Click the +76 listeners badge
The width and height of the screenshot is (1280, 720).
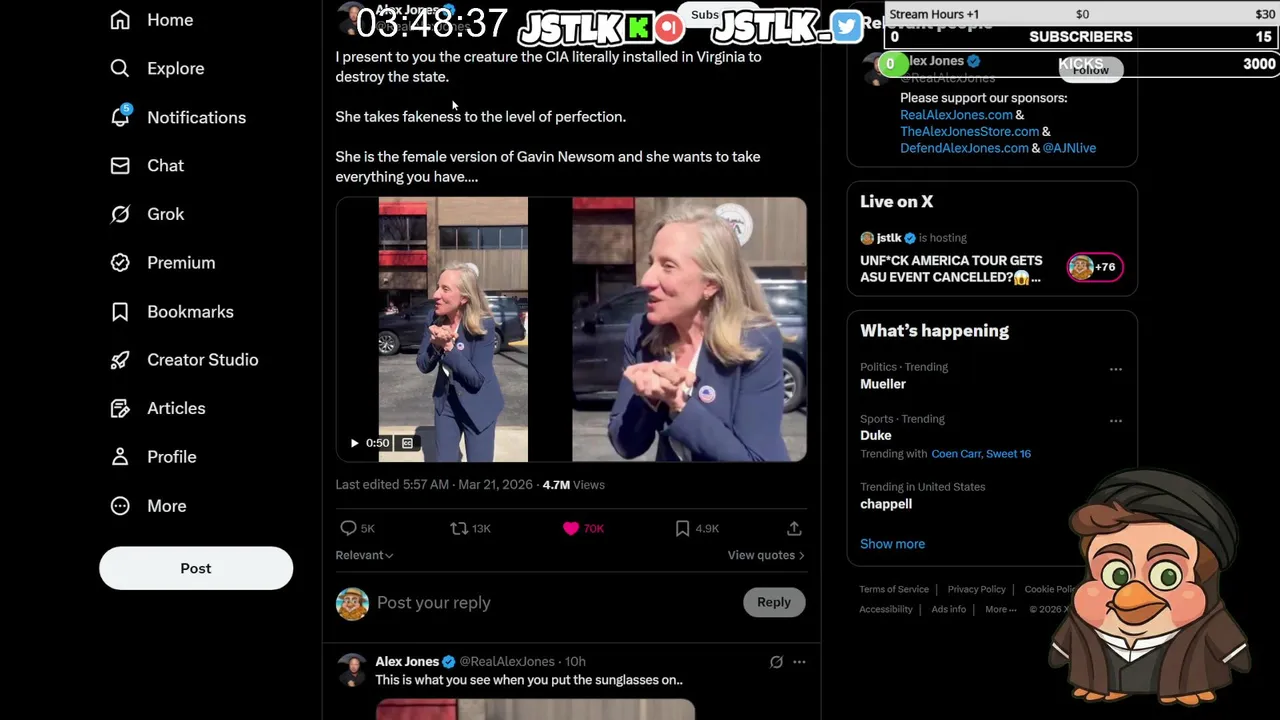coord(1095,267)
